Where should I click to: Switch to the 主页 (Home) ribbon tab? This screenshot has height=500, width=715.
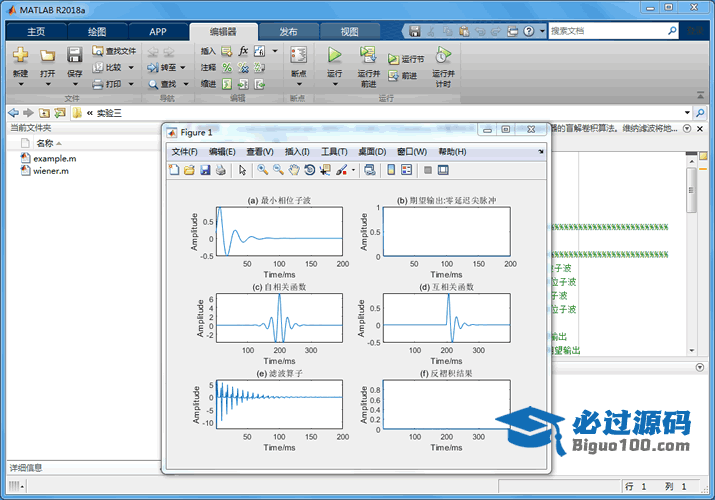(36, 31)
